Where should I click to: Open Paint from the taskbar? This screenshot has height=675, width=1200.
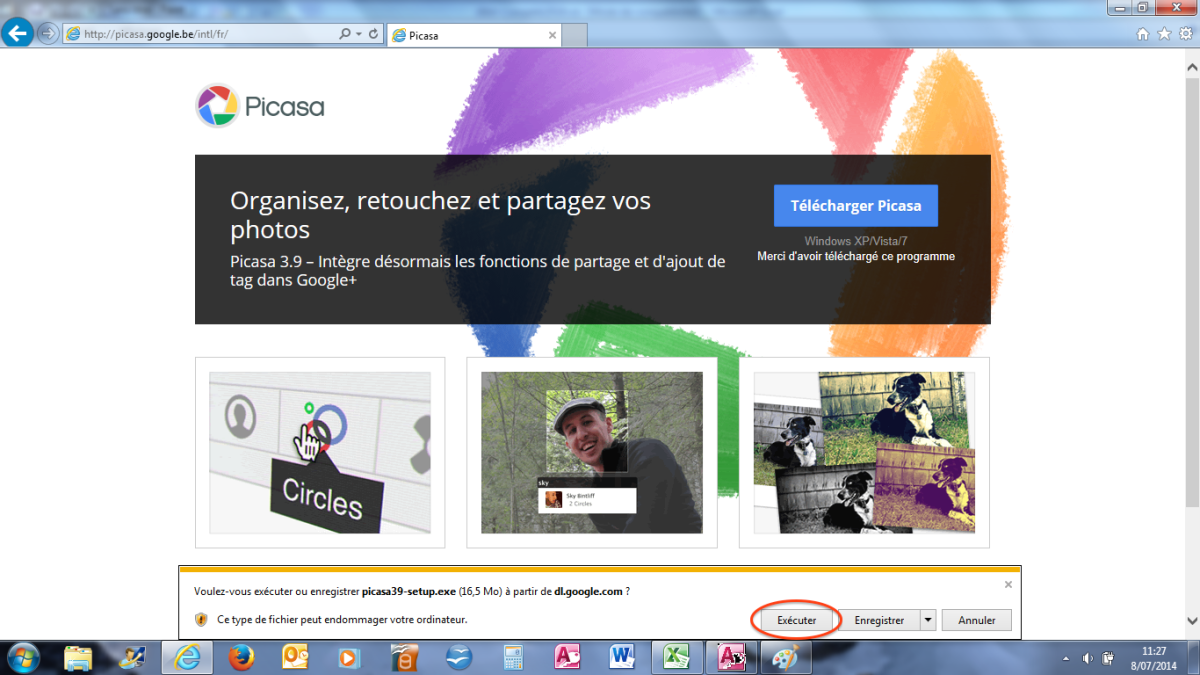coord(785,657)
